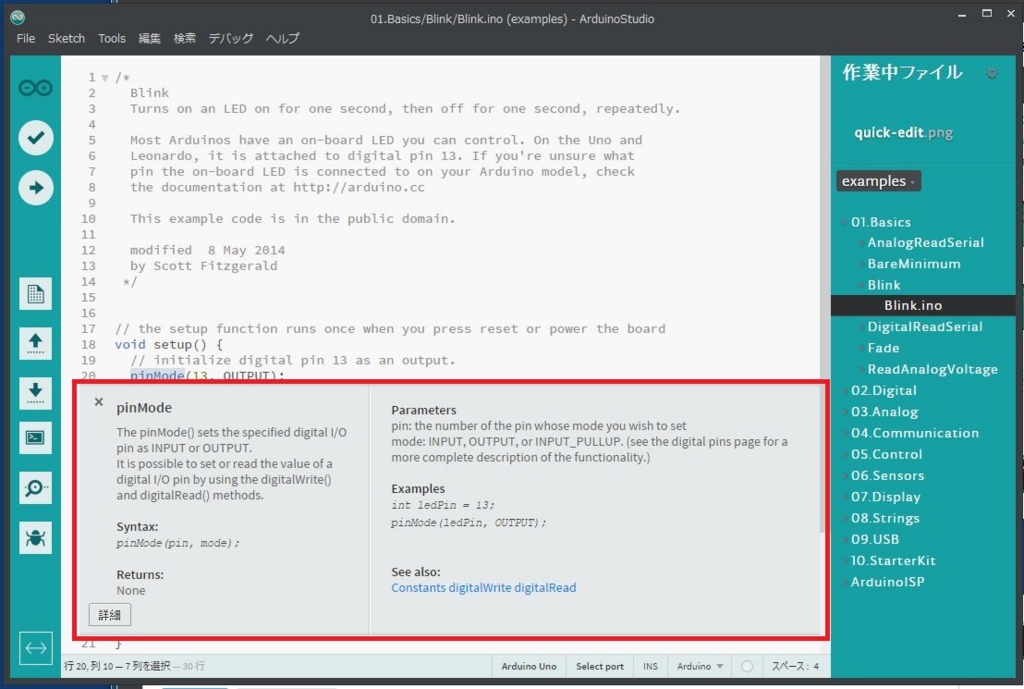
Task: Open the Arduino language mode dropdown
Action: [x=699, y=666]
